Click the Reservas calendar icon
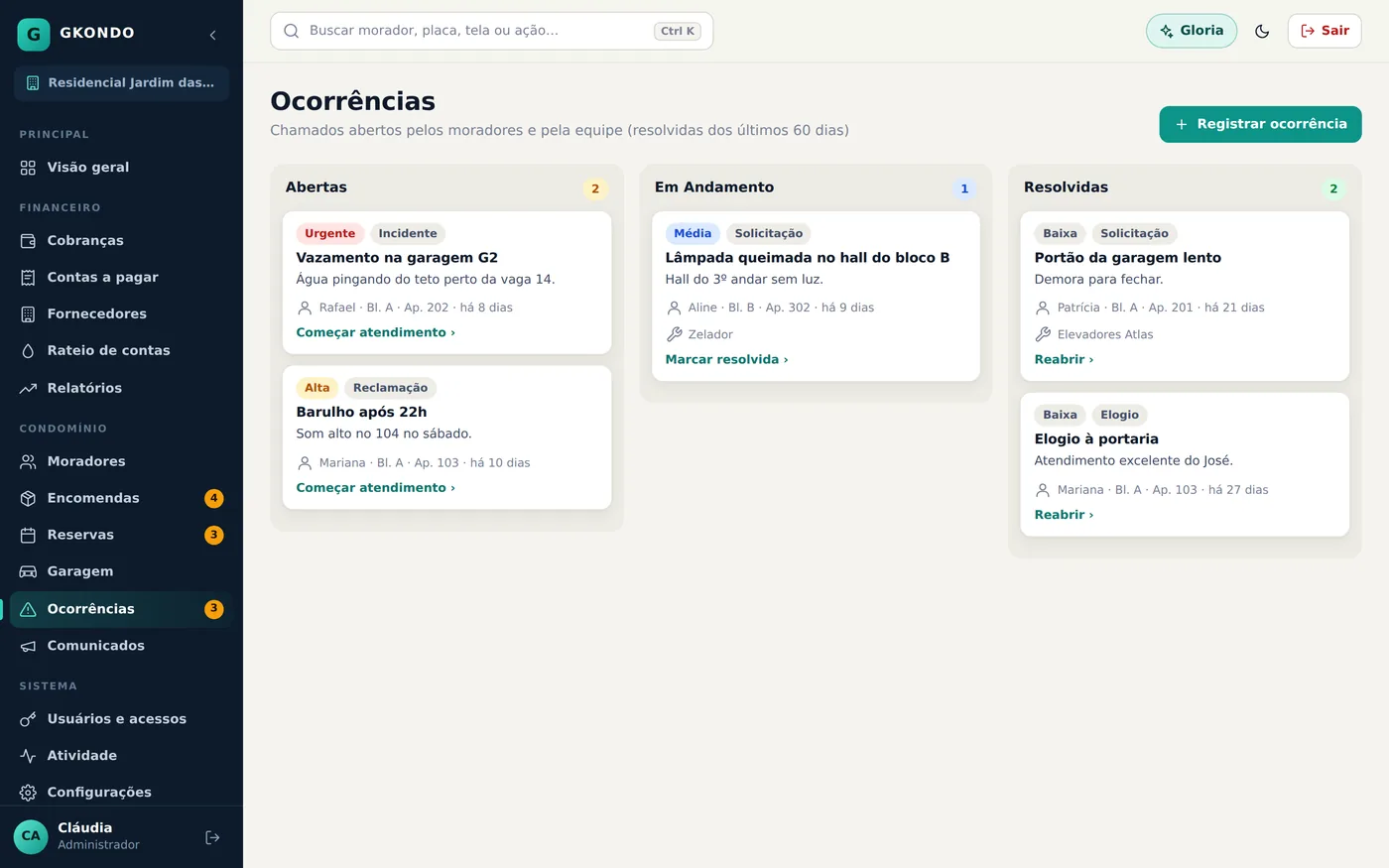Image resolution: width=1389 pixels, height=868 pixels. tap(28, 535)
